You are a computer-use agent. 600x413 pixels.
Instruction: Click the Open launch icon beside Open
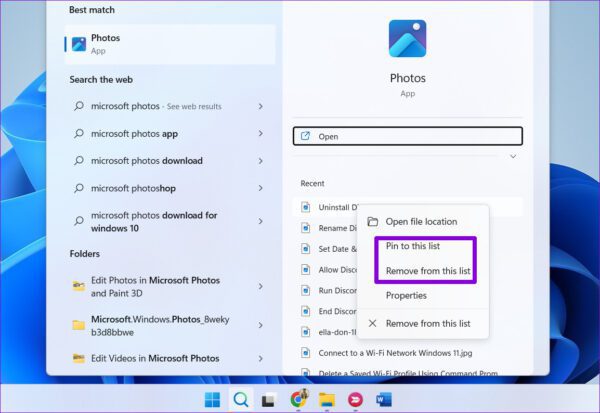pyautogui.click(x=305, y=136)
